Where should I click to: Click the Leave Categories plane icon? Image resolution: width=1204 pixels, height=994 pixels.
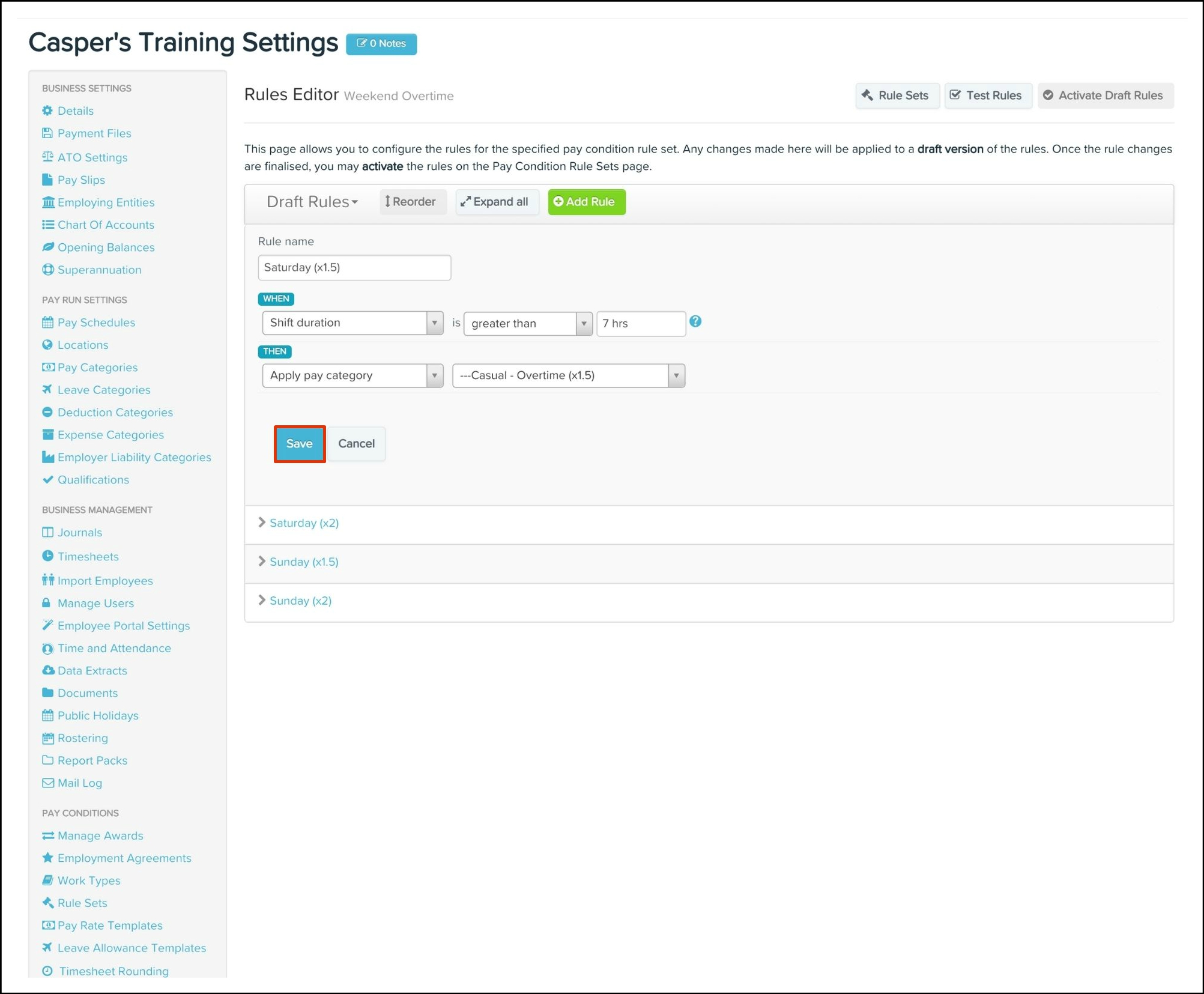[x=47, y=389]
